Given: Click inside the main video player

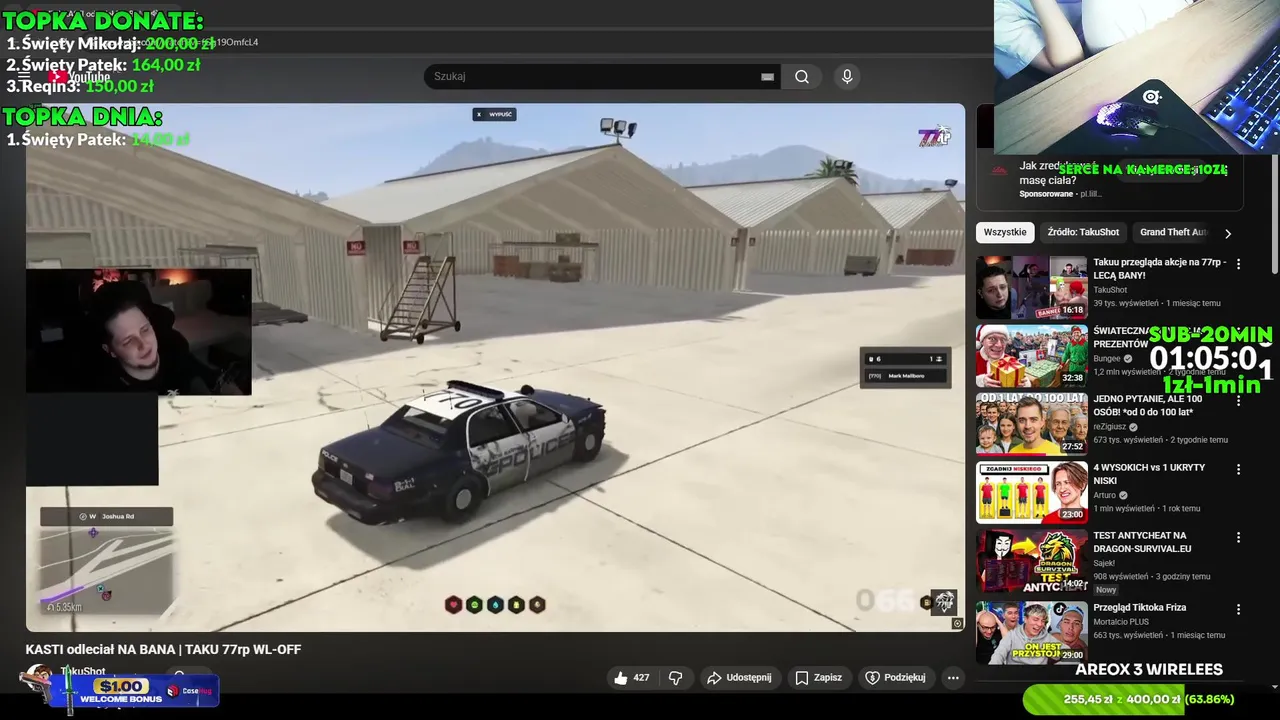Looking at the screenshot, I should pyautogui.click(x=495, y=367).
